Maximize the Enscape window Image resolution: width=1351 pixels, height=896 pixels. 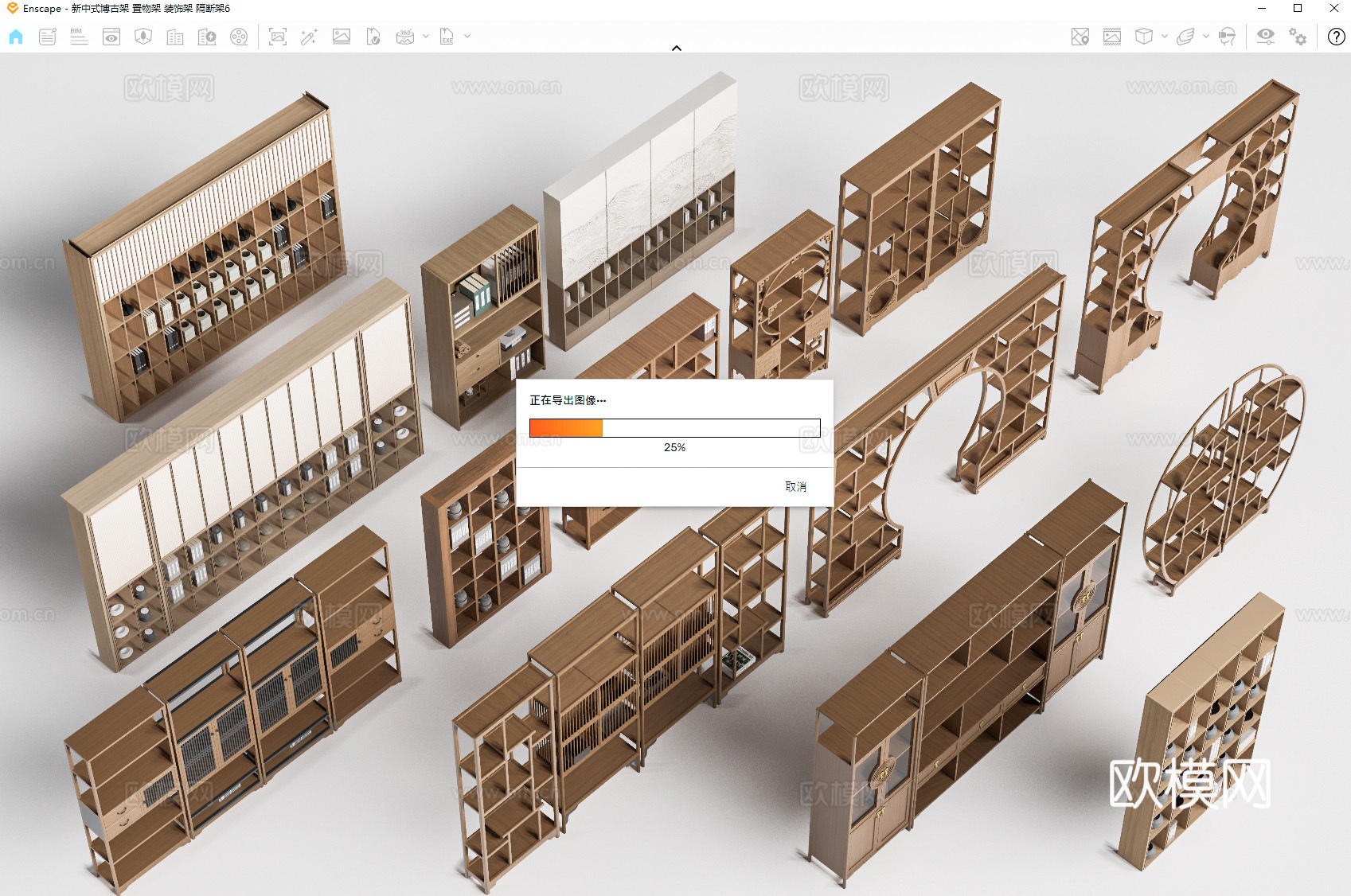click(x=1298, y=8)
